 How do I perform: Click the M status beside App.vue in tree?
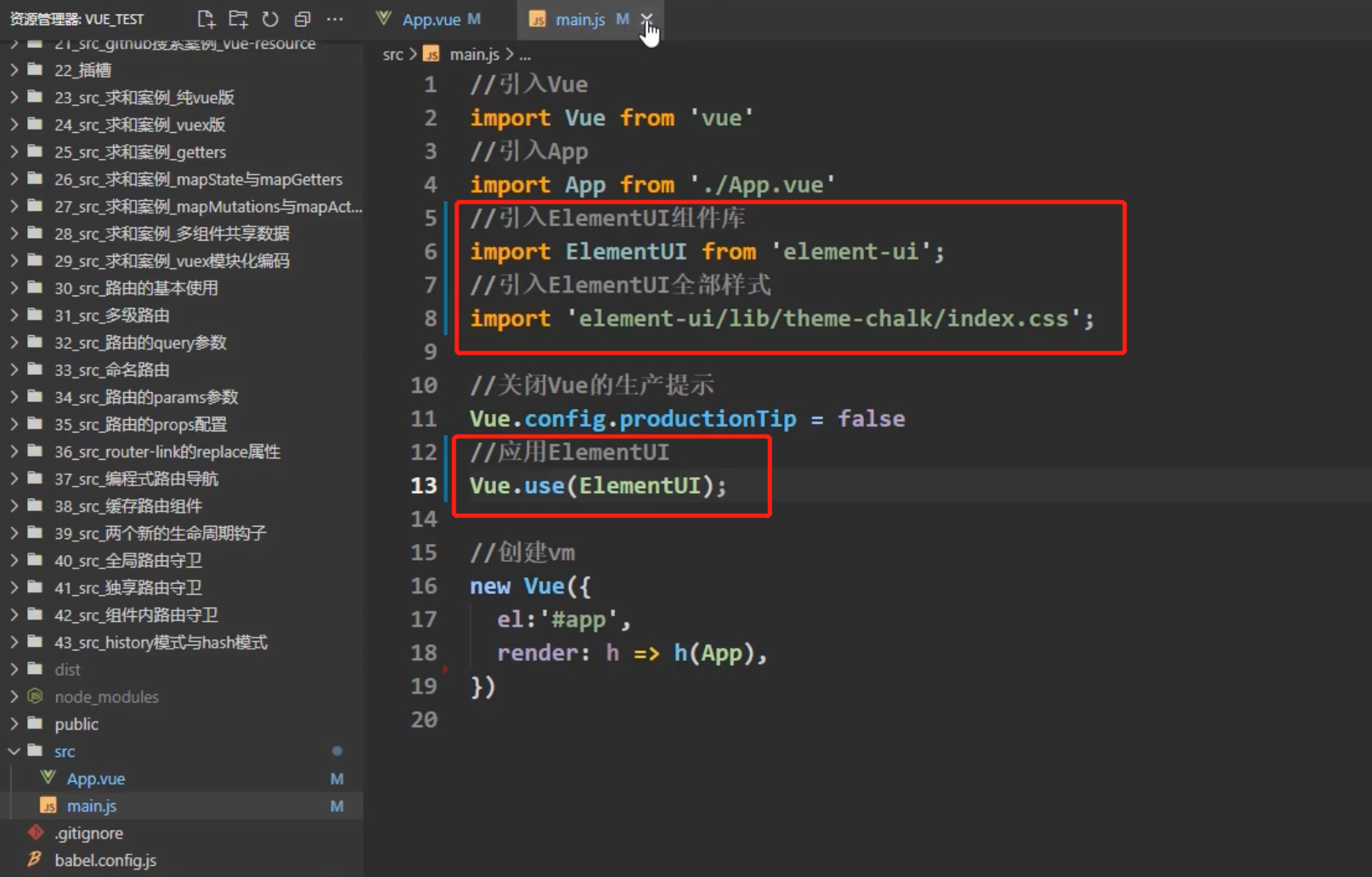pyautogui.click(x=337, y=778)
